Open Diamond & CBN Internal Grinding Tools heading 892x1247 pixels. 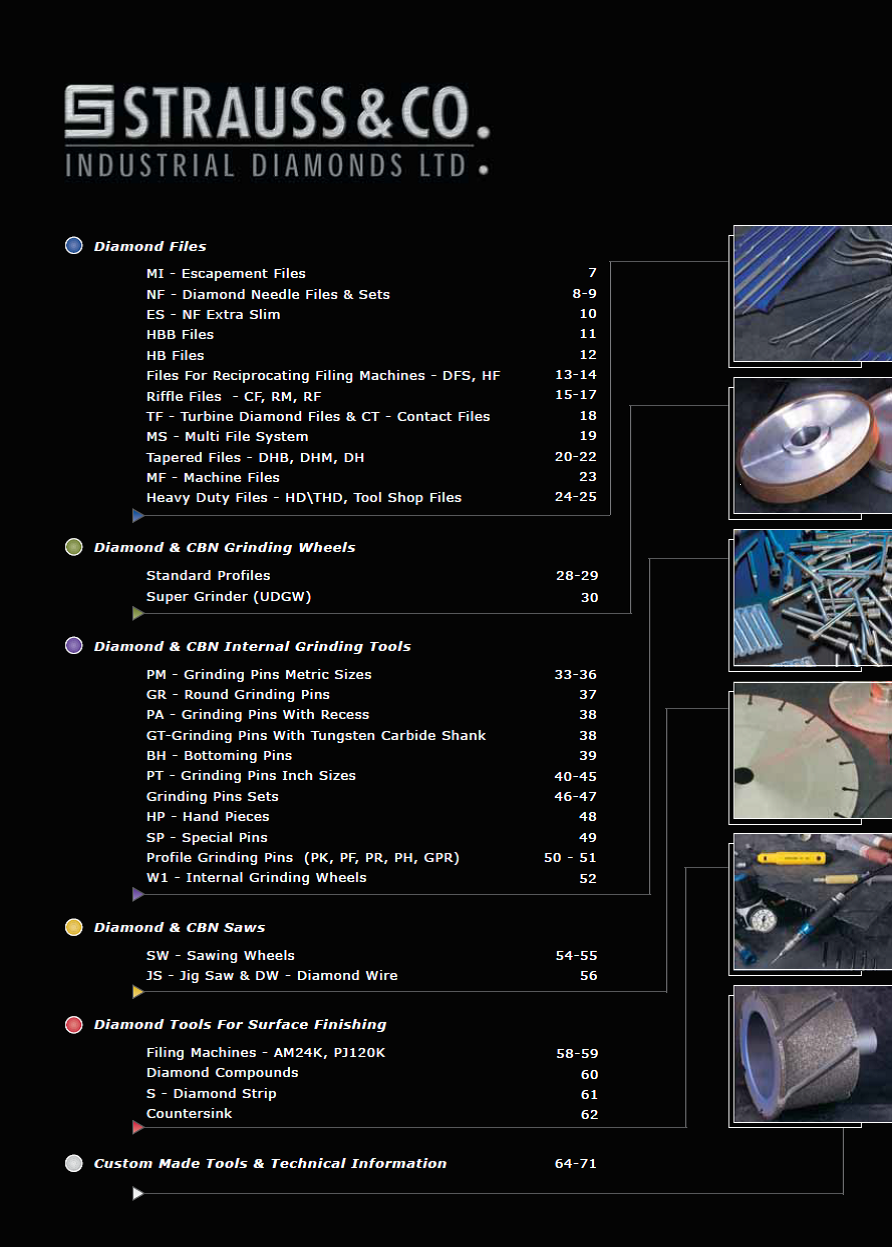(252, 646)
